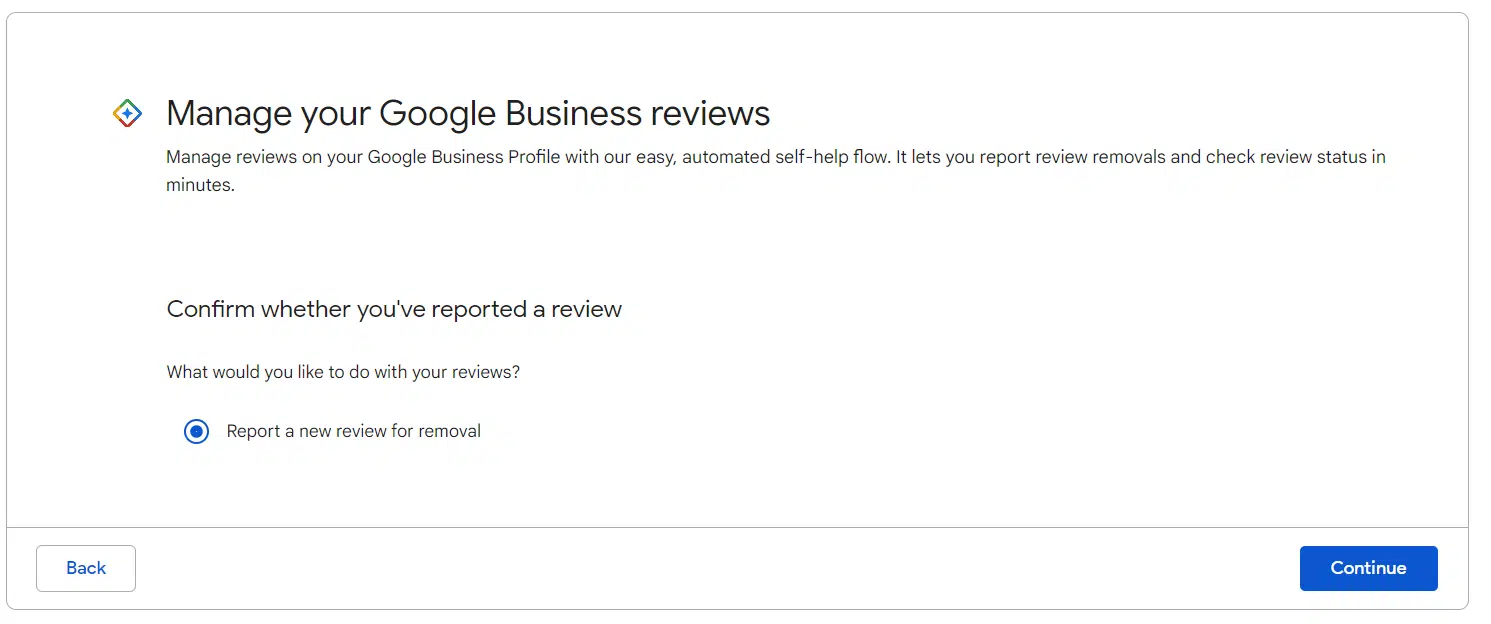Image resolution: width=1491 pixels, height=624 pixels.
Task: Click the word "Manage" in the page title
Action: point(227,113)
